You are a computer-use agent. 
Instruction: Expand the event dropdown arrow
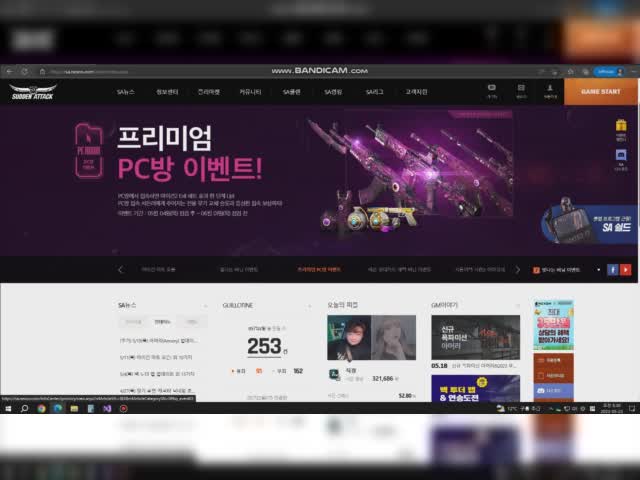pyautogui.click(x=598, y=270)
